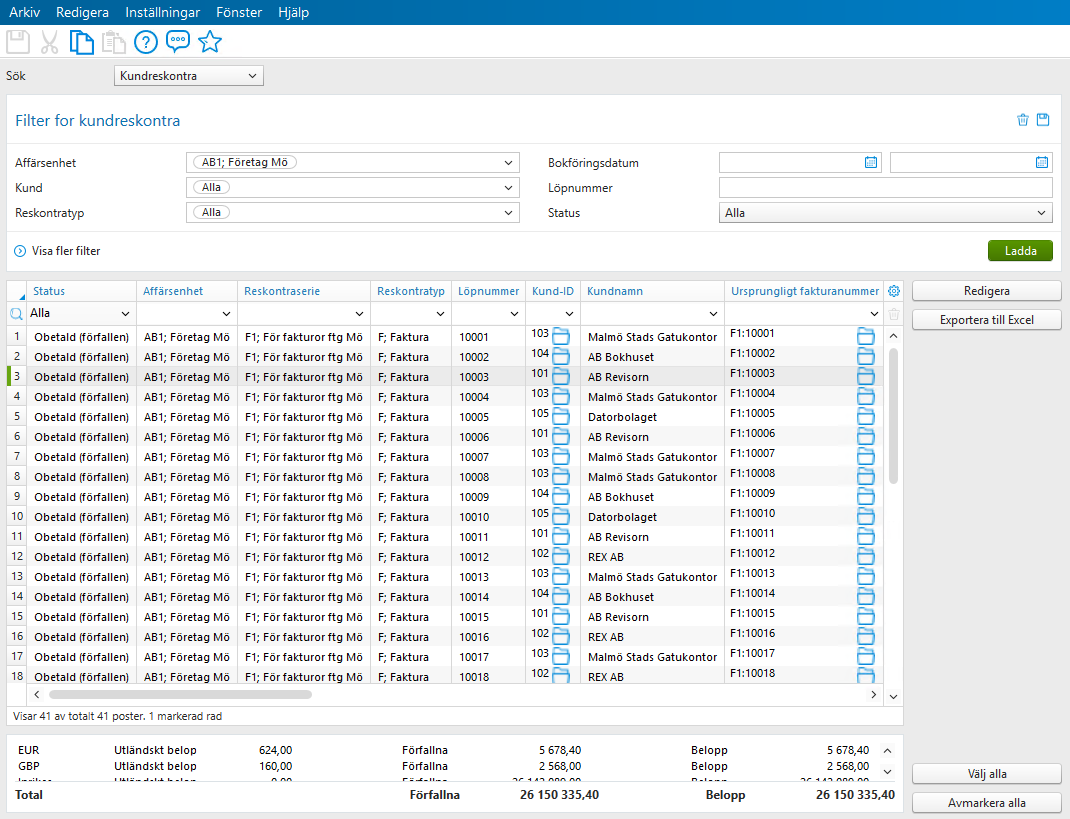Click Exportera till Excel
The width and height of the screenshot is (1070, 819).
[986, 320]
